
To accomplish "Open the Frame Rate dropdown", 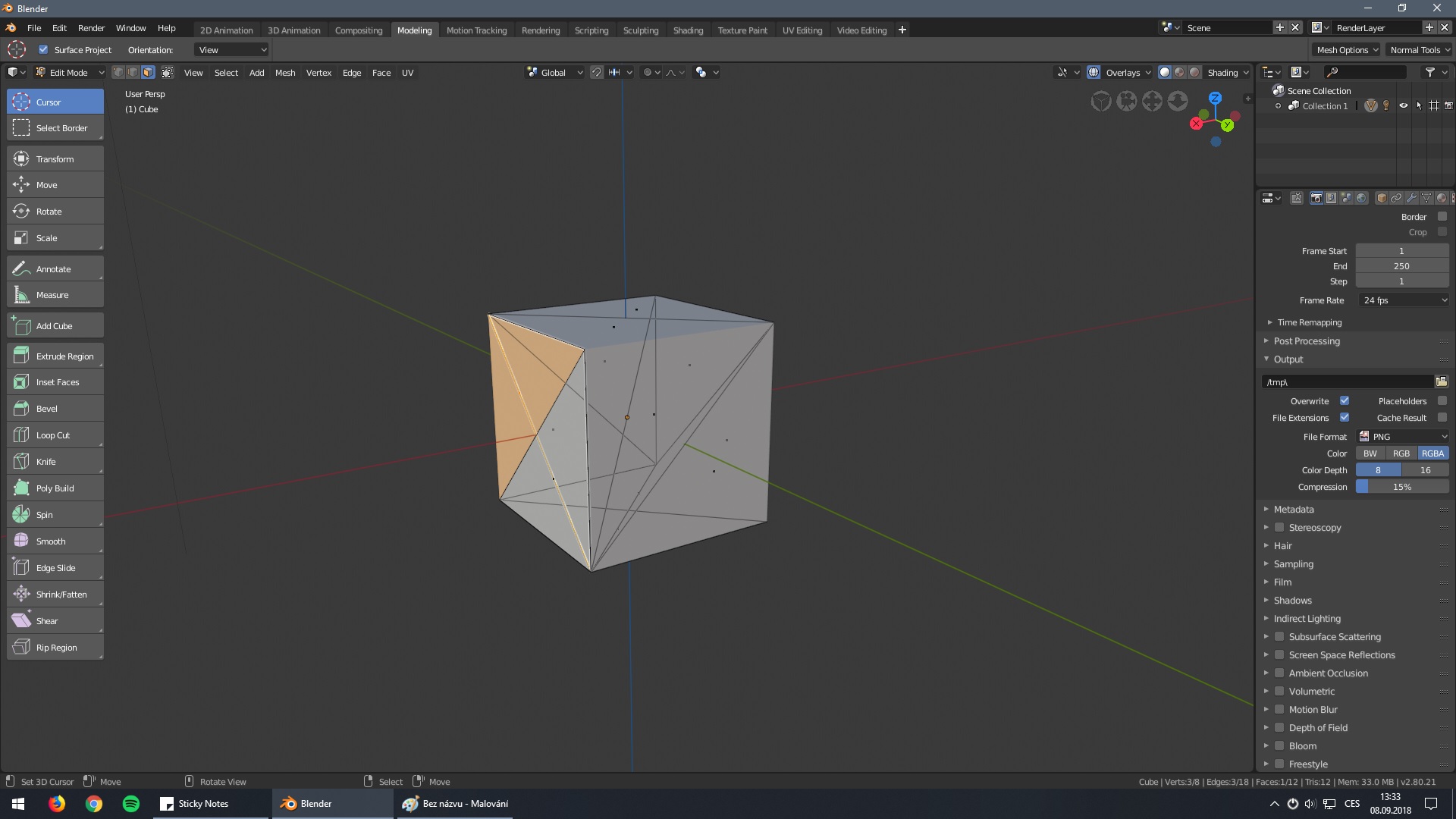I will pos(1403,300).
